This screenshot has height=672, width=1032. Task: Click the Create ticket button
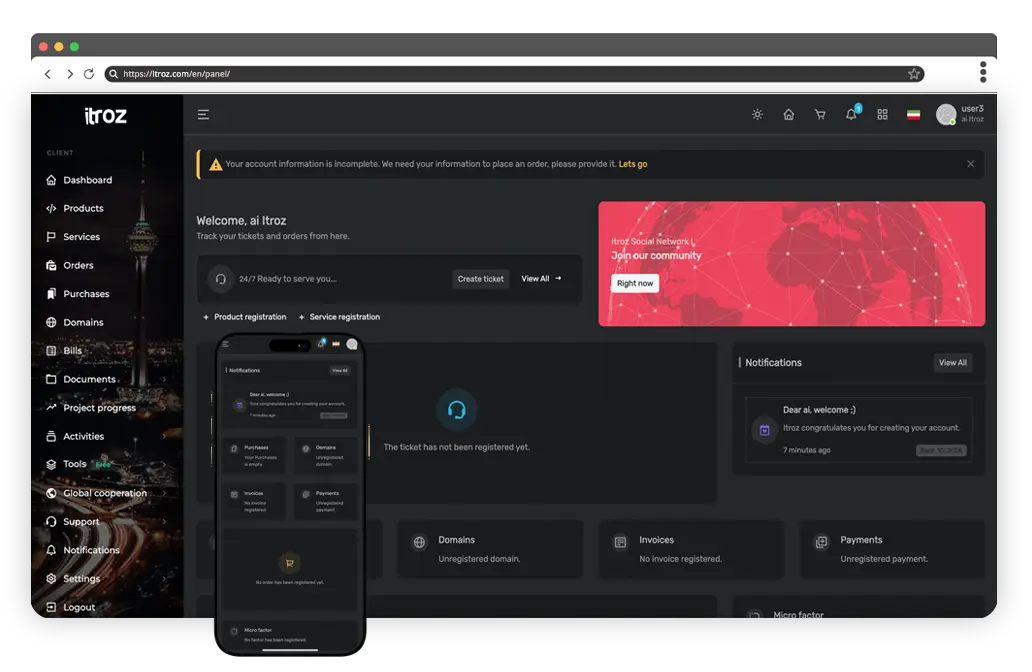pos(480,279)
